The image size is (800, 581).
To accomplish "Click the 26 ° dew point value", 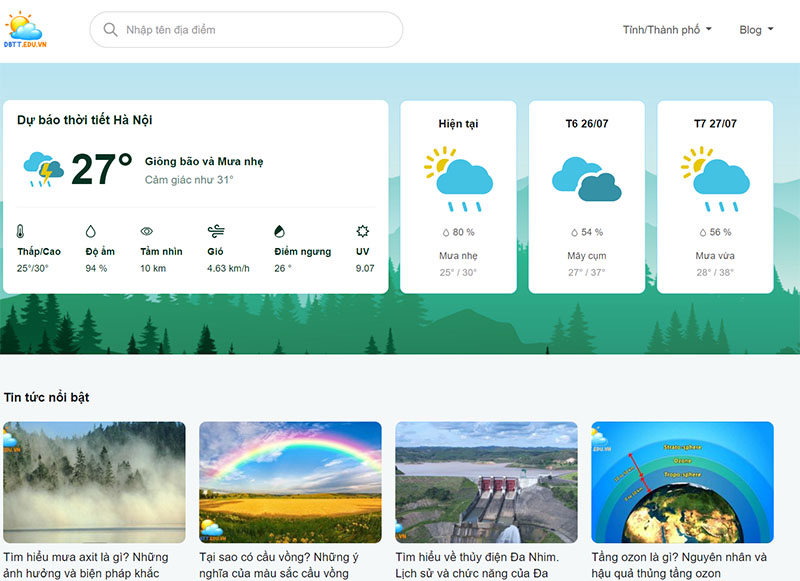I will point(283,268).
